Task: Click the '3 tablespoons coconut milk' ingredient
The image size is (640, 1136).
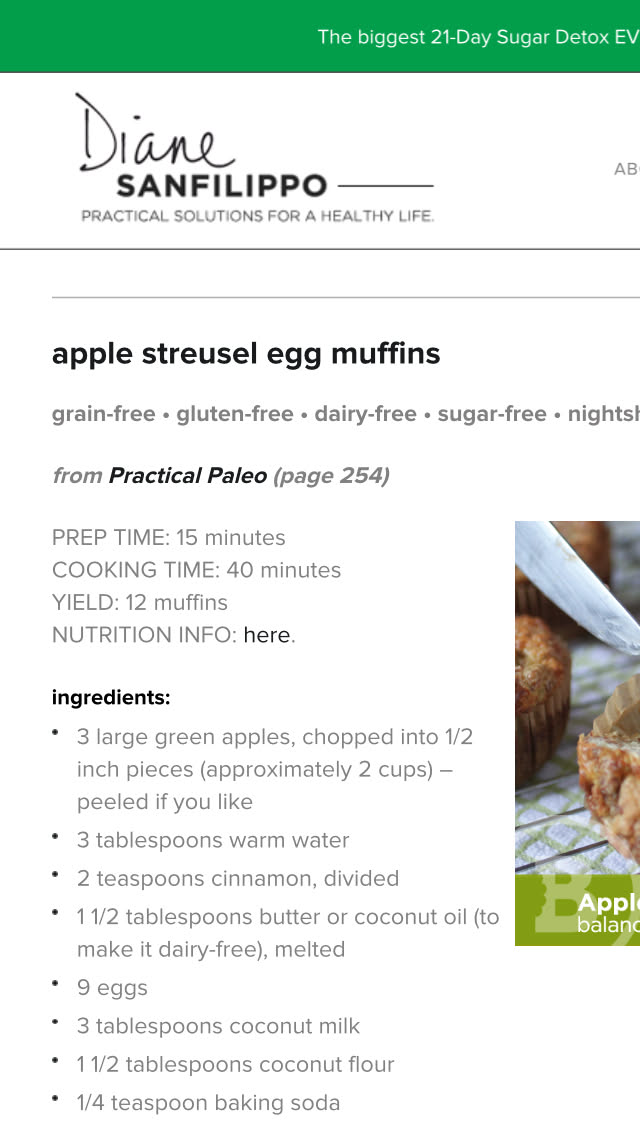Action: (218, 1026)
